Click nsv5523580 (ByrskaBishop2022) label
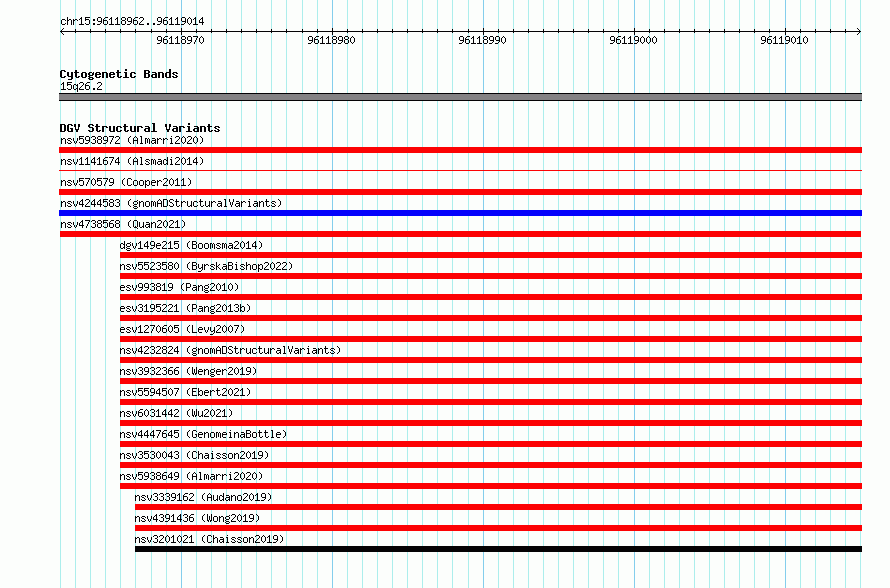 pyautogui.click(x=206, y=266)
